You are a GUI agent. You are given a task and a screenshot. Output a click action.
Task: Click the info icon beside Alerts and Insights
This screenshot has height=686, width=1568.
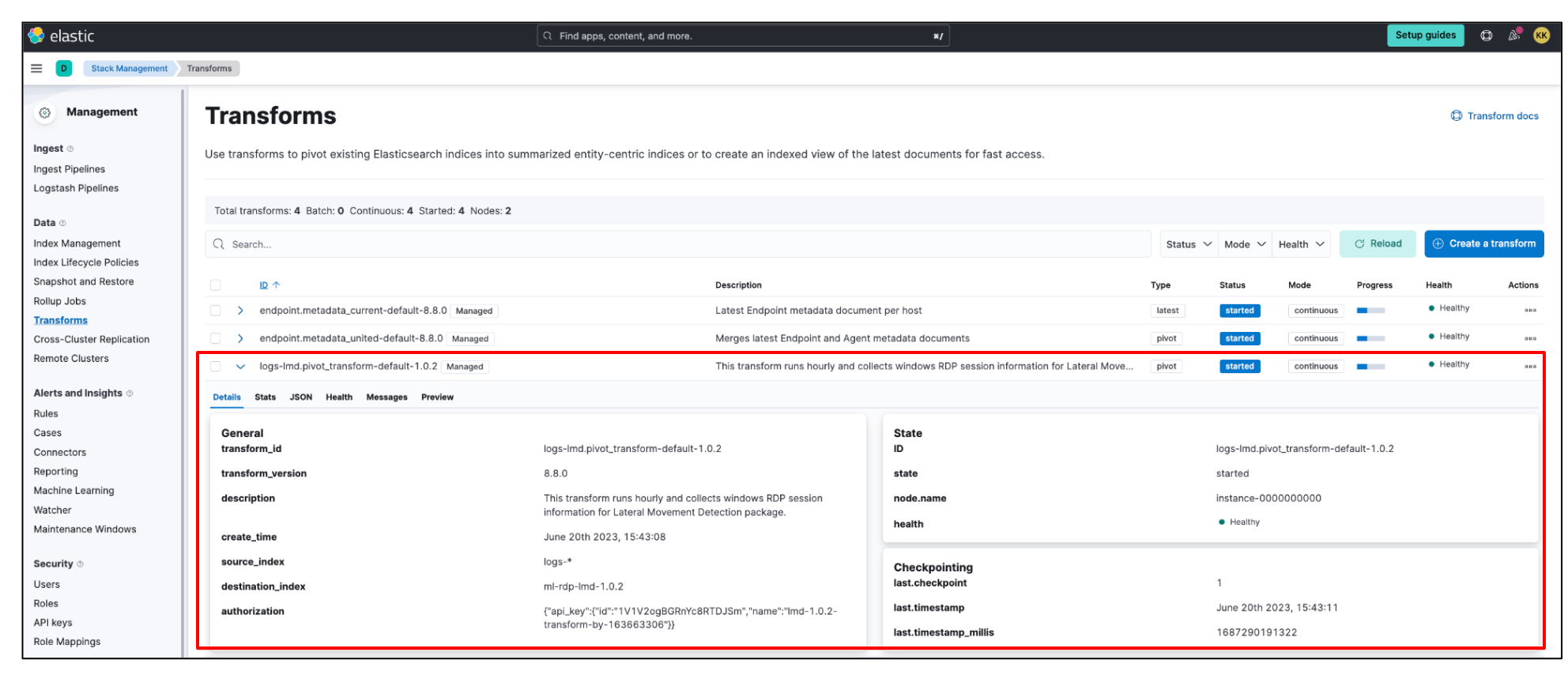point(130,394)
